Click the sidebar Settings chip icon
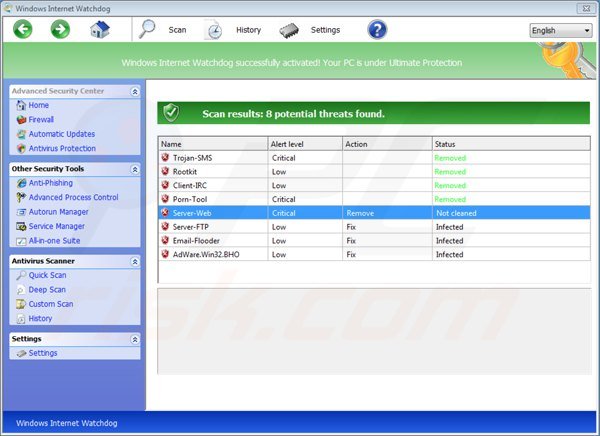Viewport: 600px width, 436px height. click(22, 353)
